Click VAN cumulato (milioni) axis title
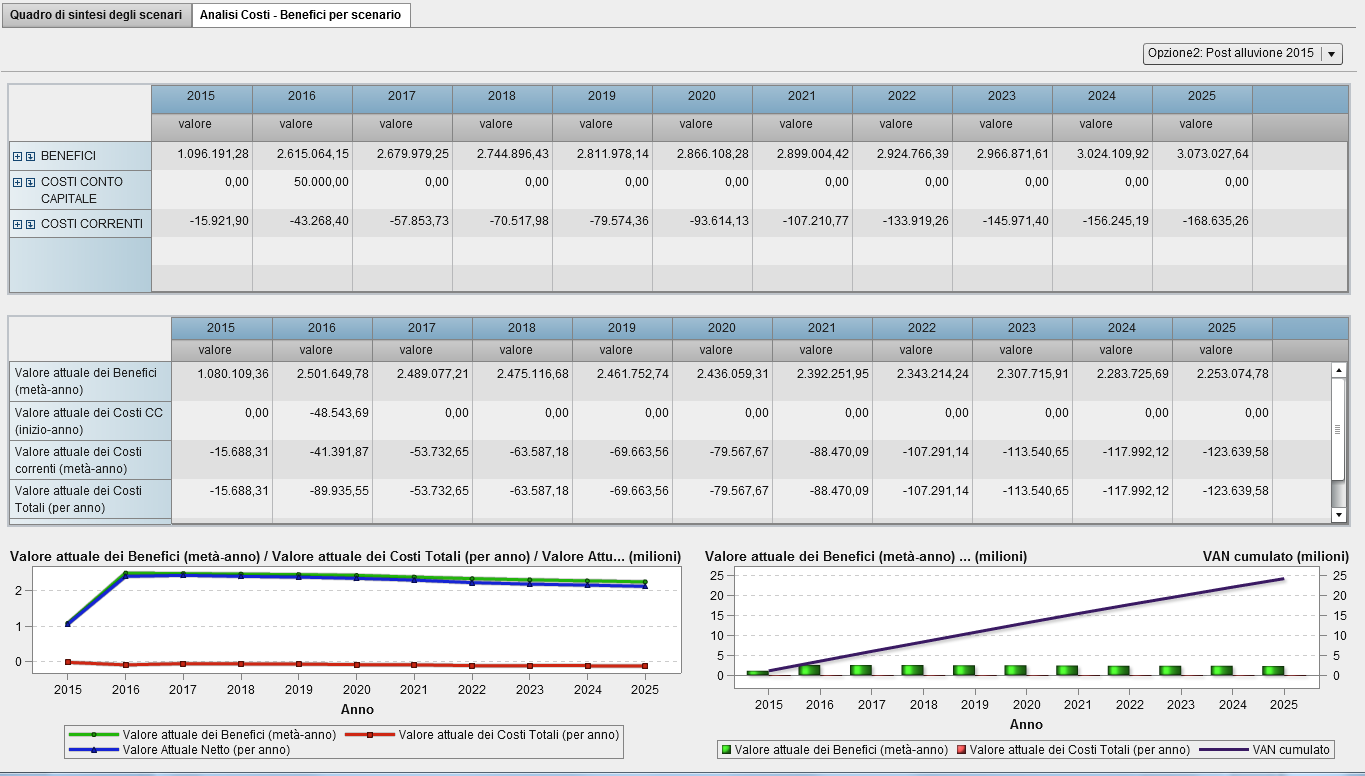 1276,557
